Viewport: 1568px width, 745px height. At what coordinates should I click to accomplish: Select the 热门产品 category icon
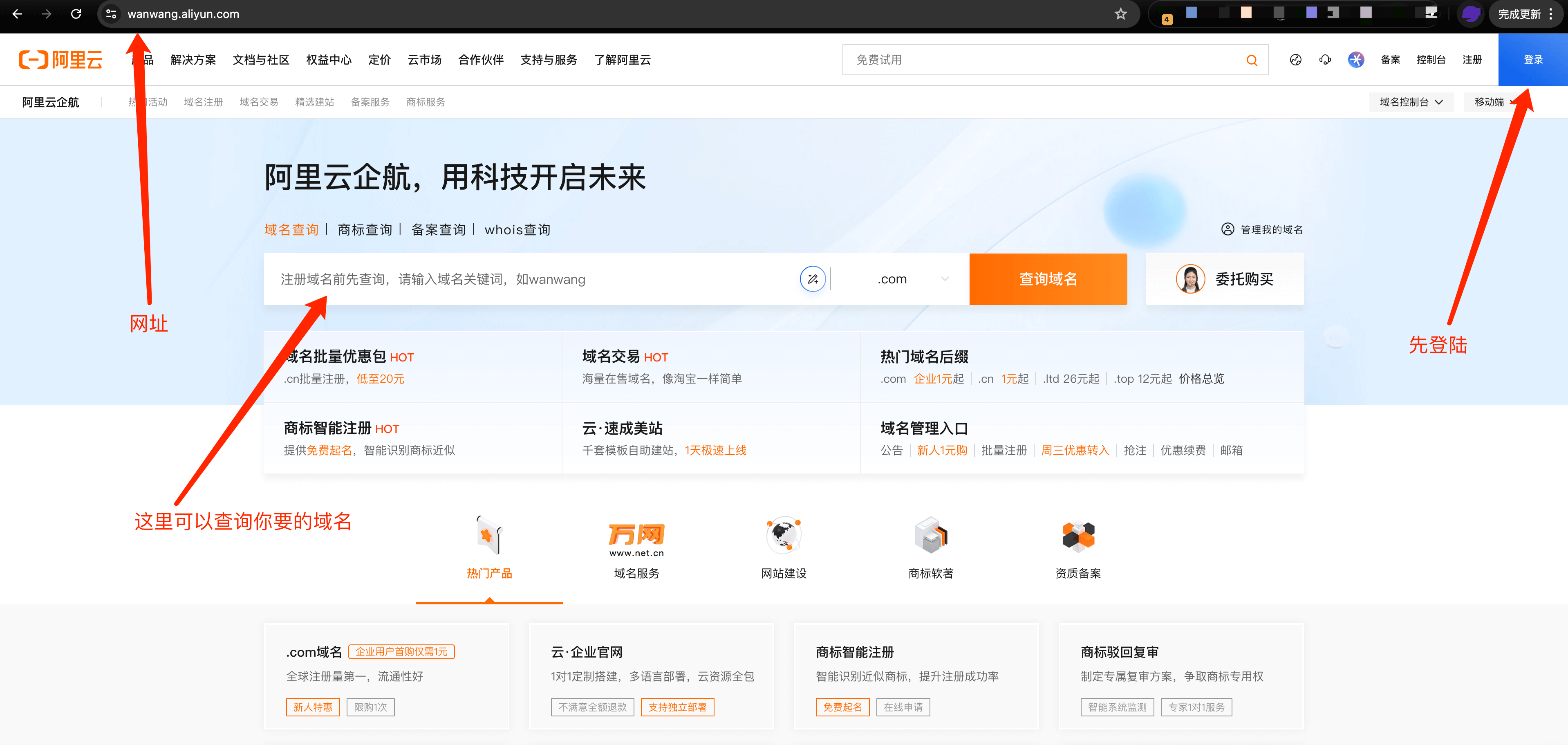[x=489, y=535]
